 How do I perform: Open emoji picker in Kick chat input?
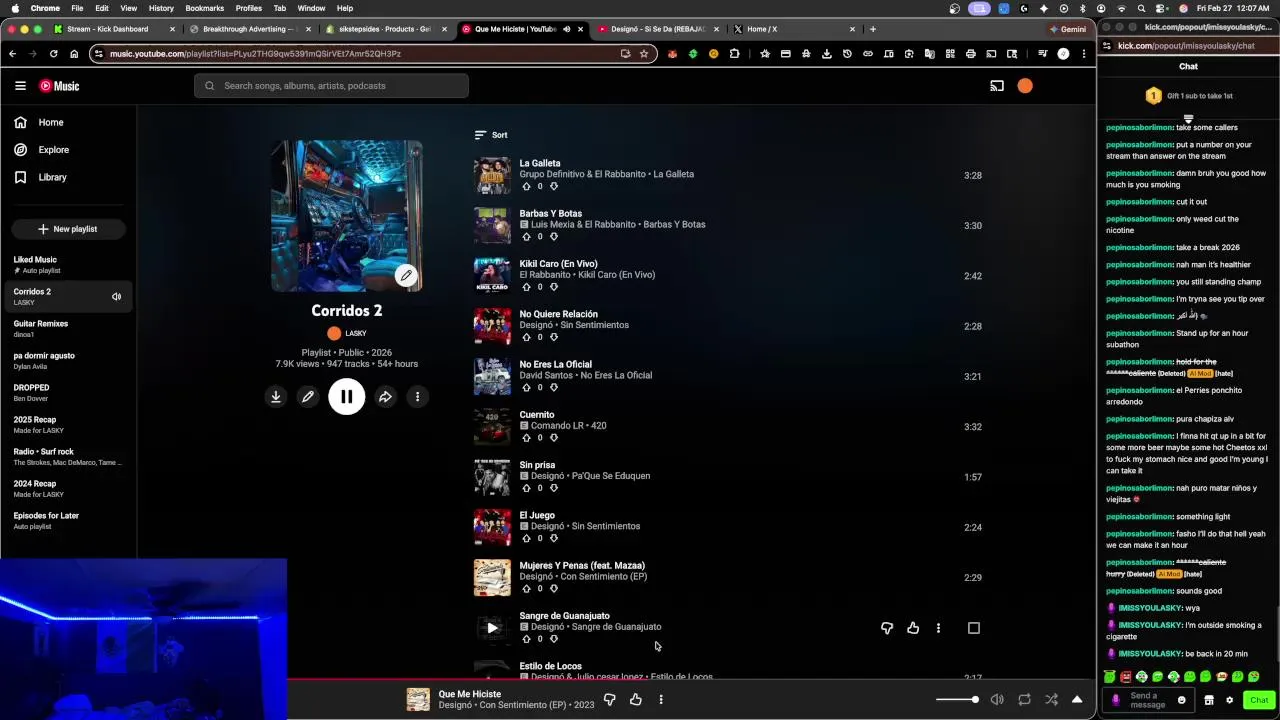(x=1181, y=700)
